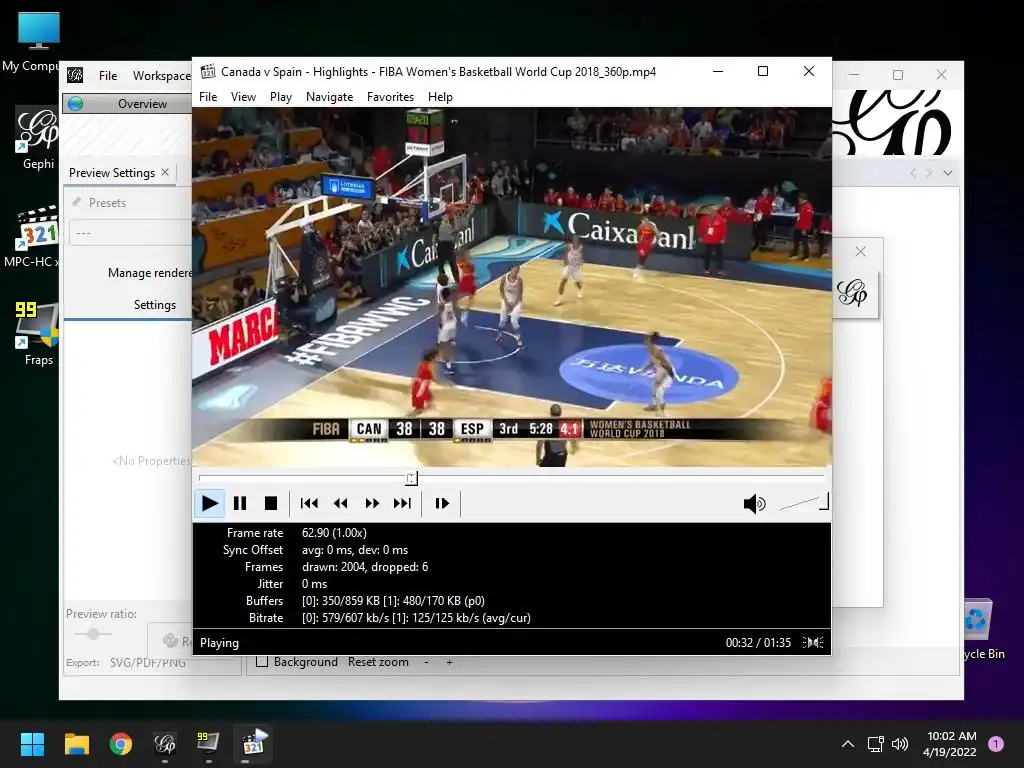Click SVG/PDF/PNG export button

tap(148, 662)
